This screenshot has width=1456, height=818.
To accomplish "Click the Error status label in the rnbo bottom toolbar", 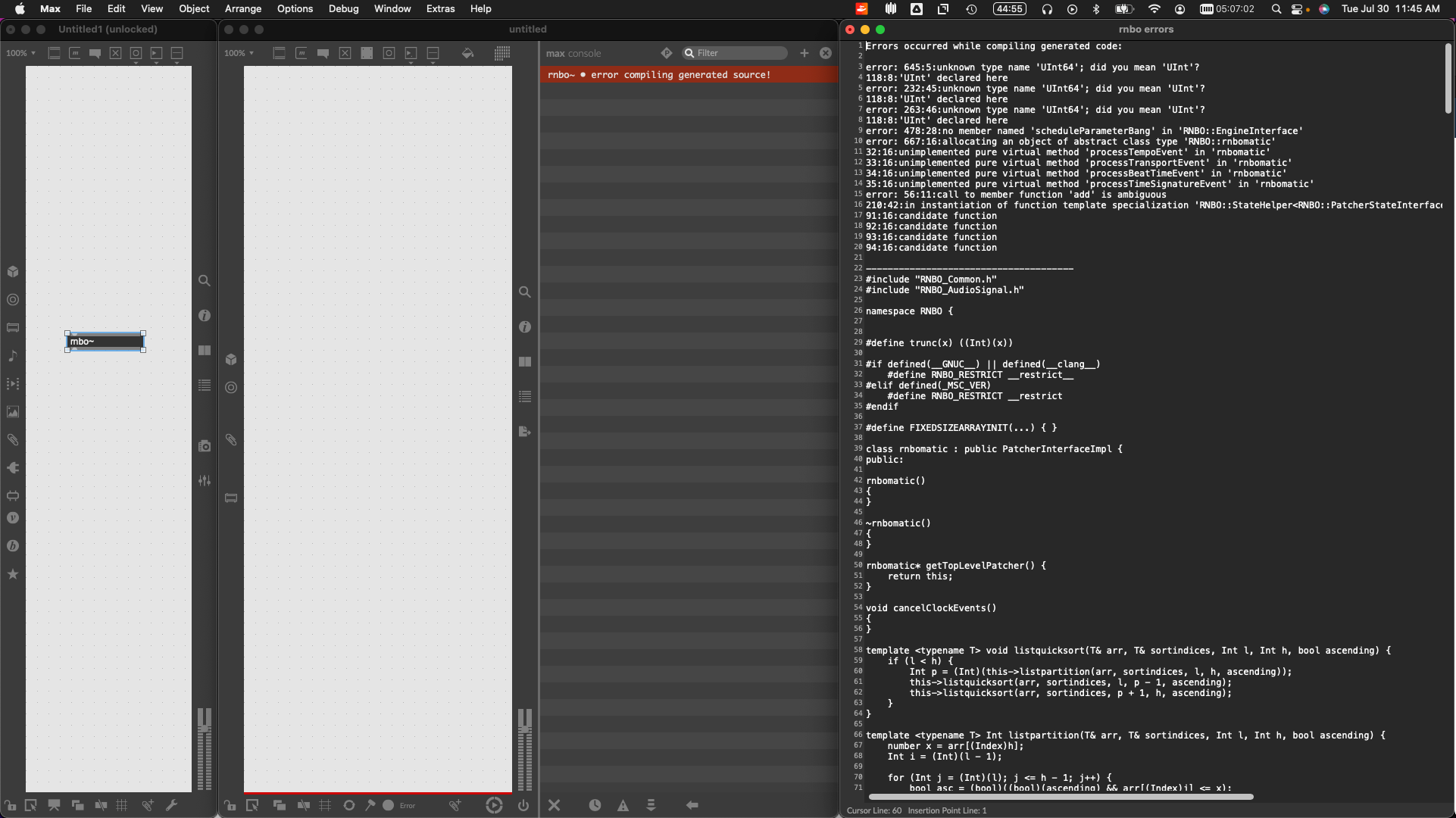I will coord(408,805).
